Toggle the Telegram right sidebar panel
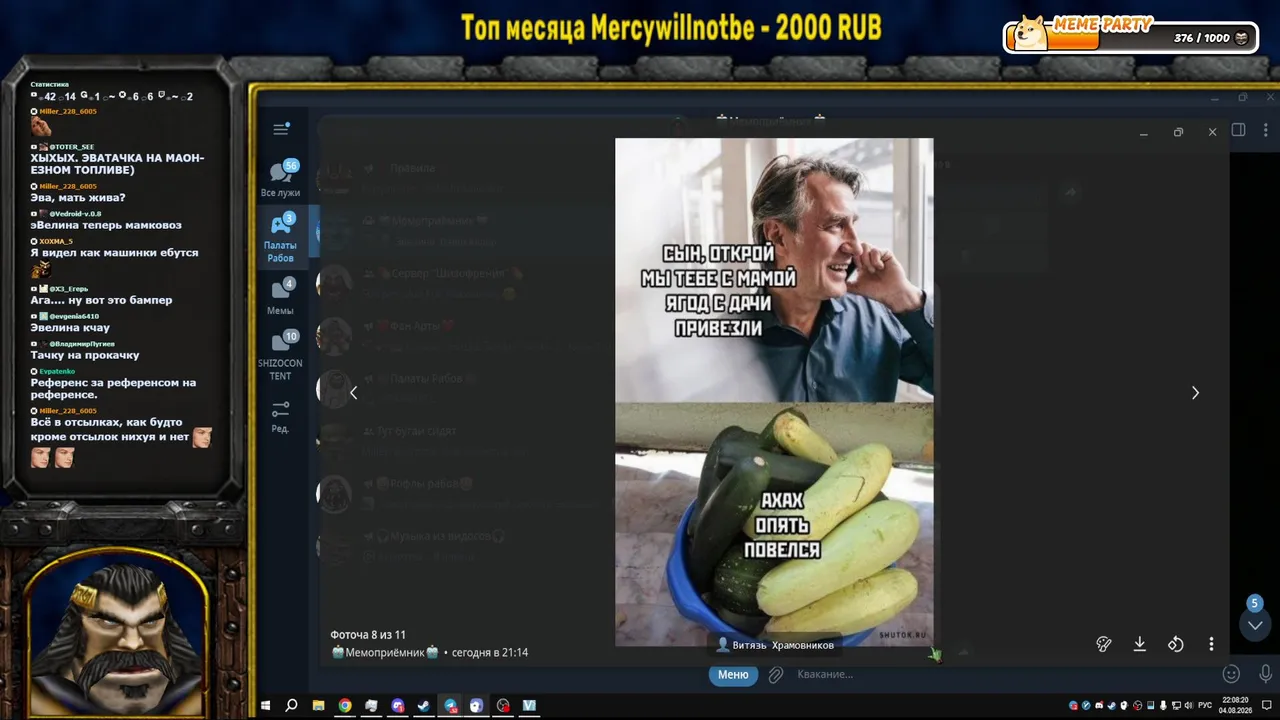Screen dimensions: 1280x720 click(1239, 130)
